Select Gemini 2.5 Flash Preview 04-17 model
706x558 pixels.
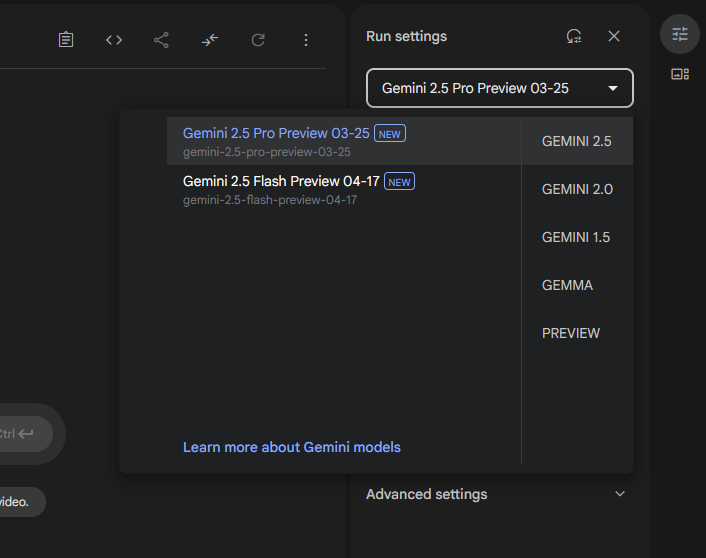tap(344, 189)
